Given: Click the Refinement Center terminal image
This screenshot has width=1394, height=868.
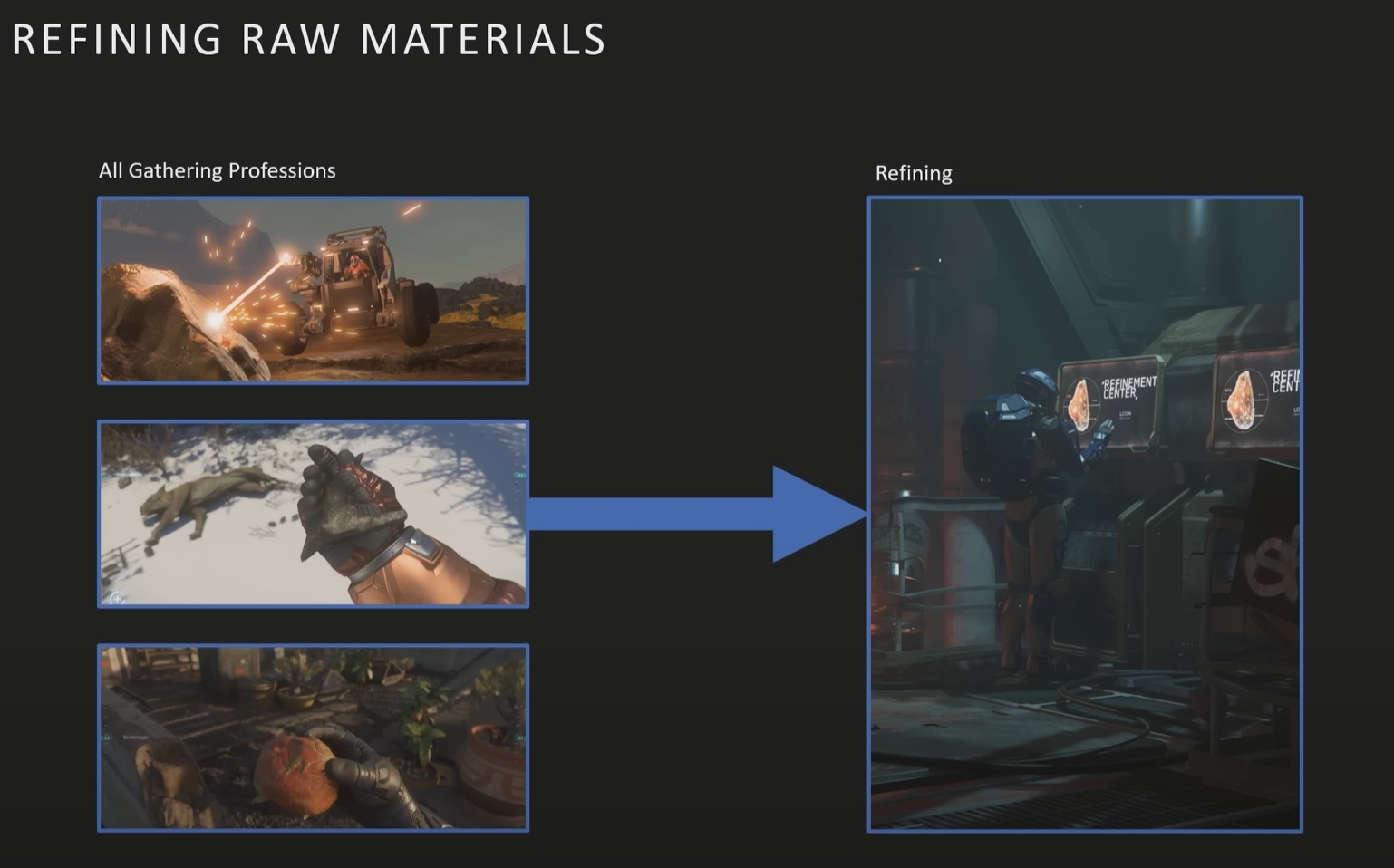Looking at the screenshot, I should coord(1085,514).
